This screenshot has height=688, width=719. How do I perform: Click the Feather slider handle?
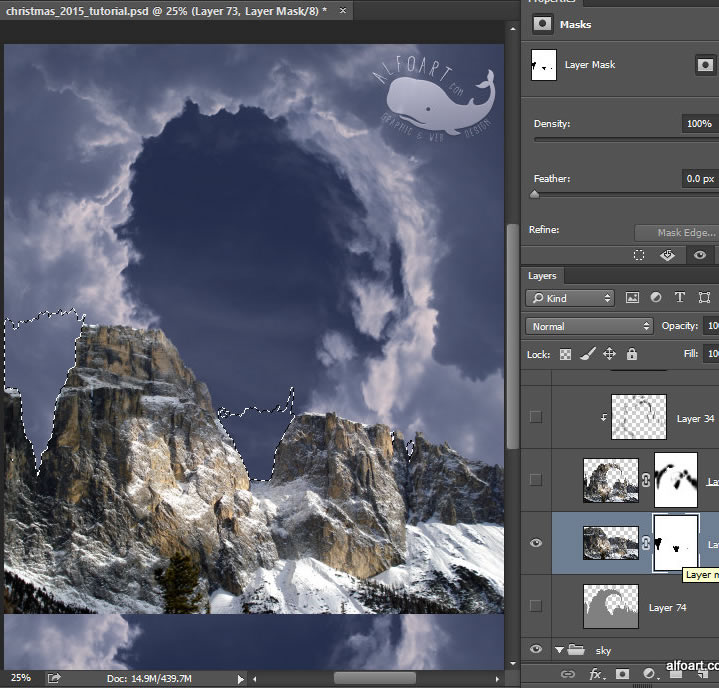[x=535, y=194]
